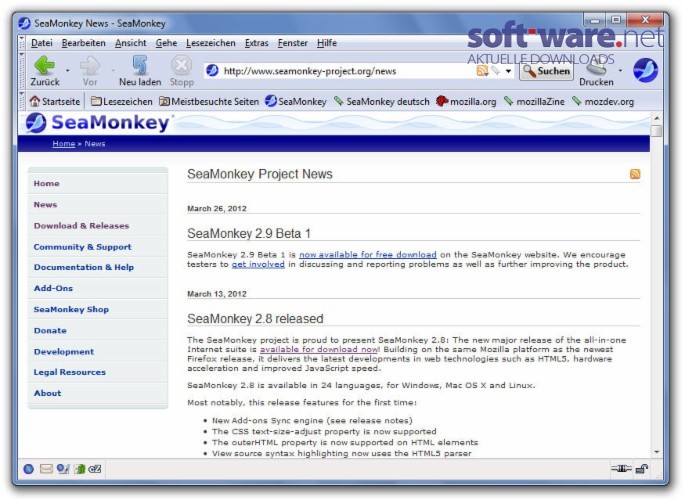Image resolution: width=685 pixels, height=500 pixels.
Task: Open About sidebar link
Action: click(48, 393)
